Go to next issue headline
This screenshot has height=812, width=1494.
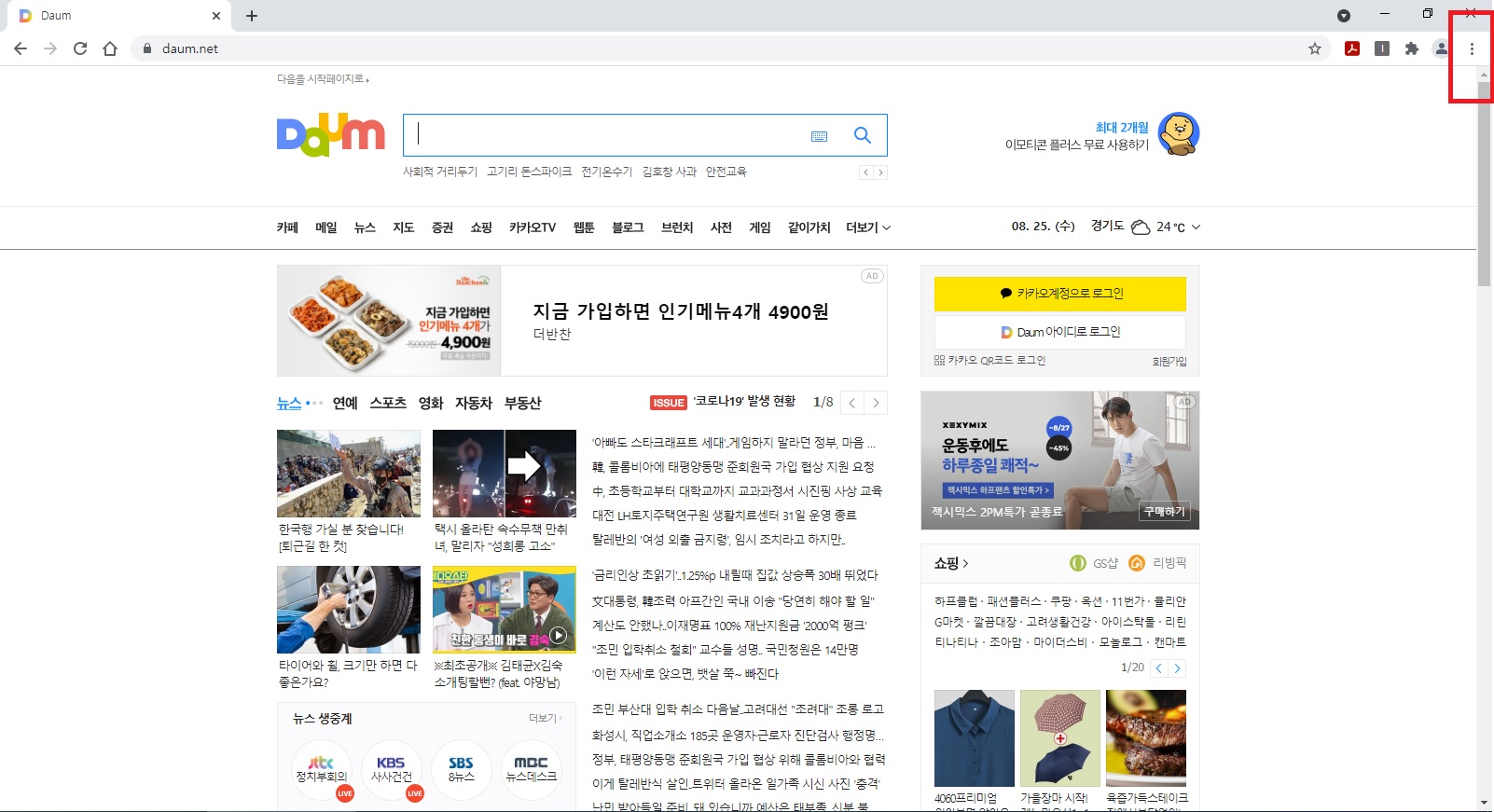pos(876,403)
